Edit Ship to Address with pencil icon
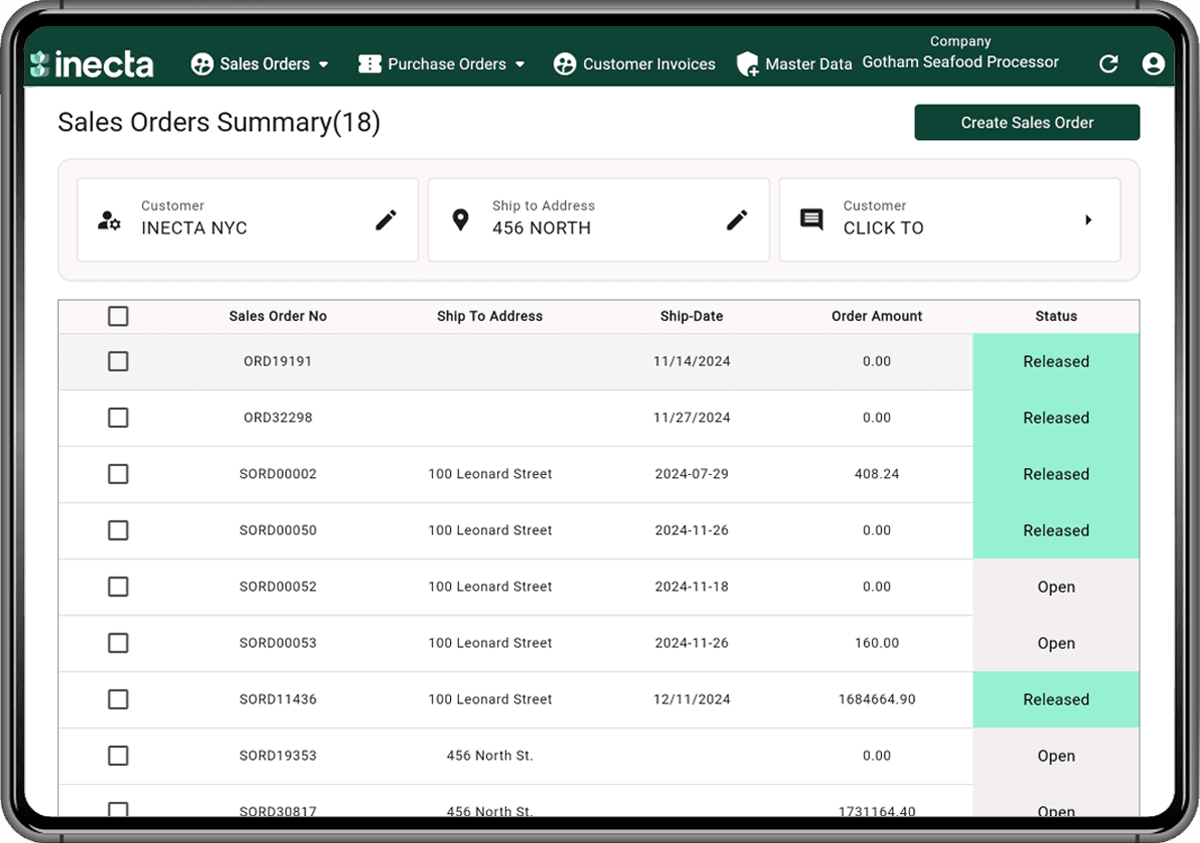Image resolution: width=1200 pixels, height=843 pixels. pos(737,220)
